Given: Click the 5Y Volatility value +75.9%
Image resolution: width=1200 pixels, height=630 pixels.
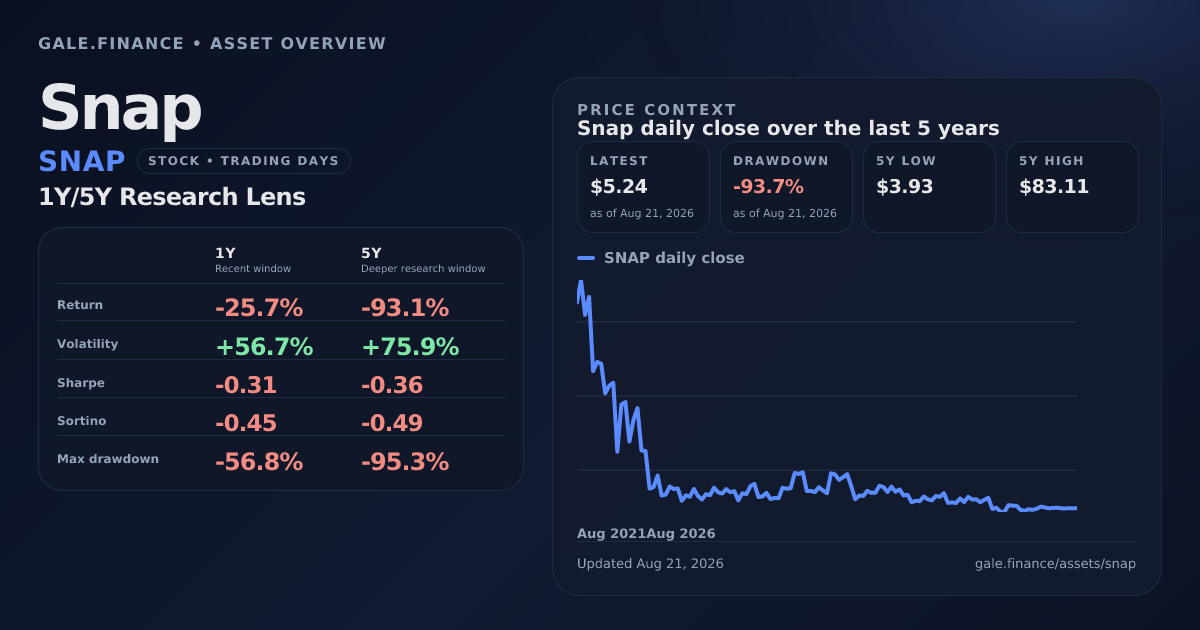Looking at the screenshot, I should tap(410, 347).
